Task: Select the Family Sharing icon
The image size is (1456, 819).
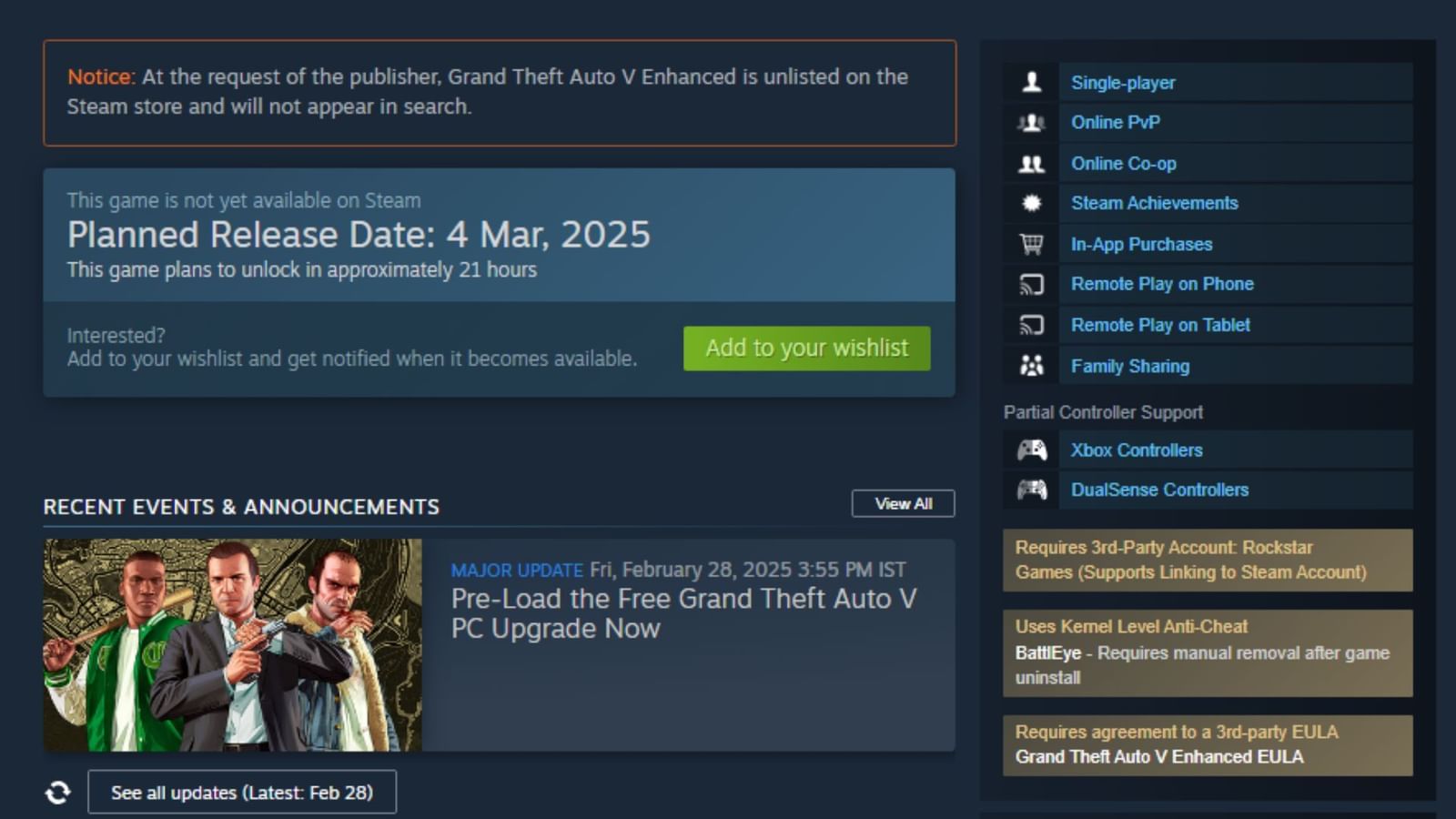Action: point(1032,365)
